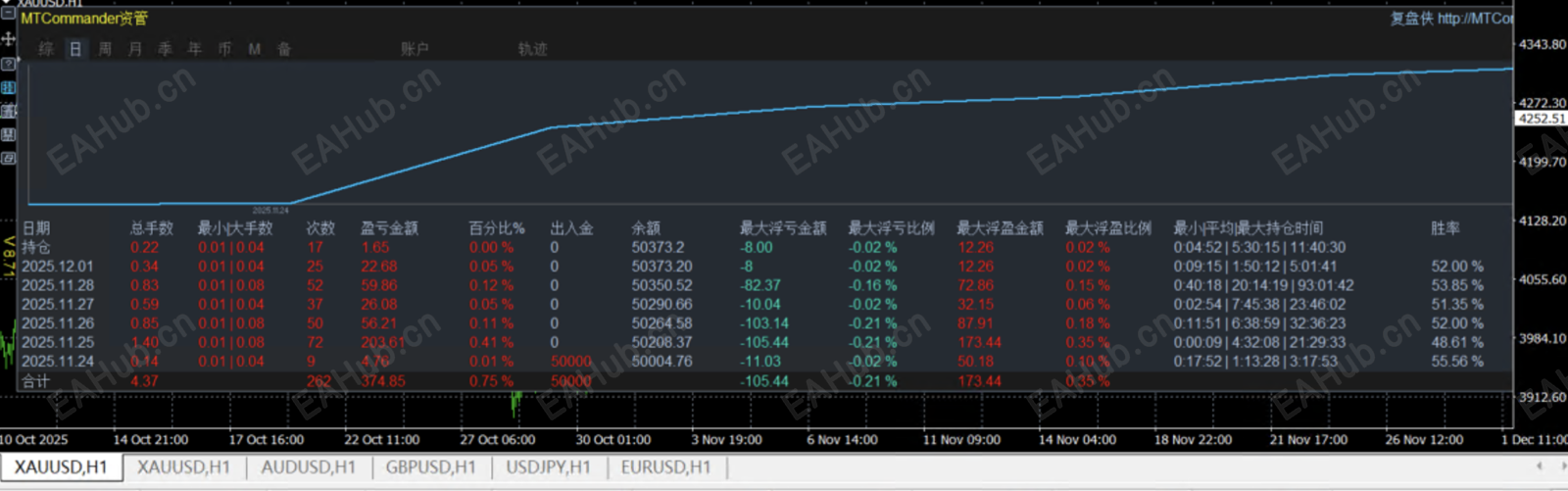Open the M tab
Viewport: 1568px width, 491px height.
pos(254,49)
